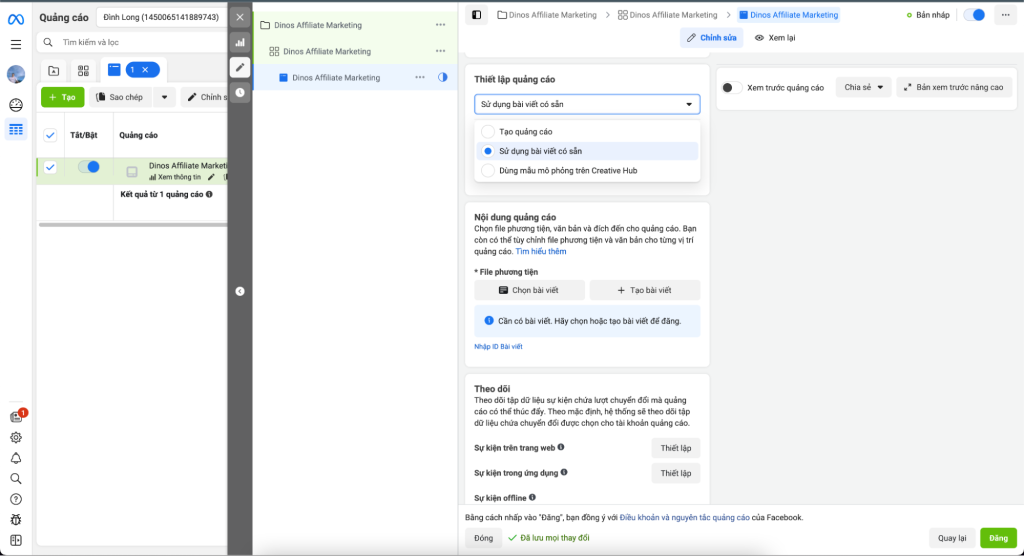The height and width of the screenshot is (556, 1024).
Task: Click the profile avatar in left sidebar
Action: (16, 74)
